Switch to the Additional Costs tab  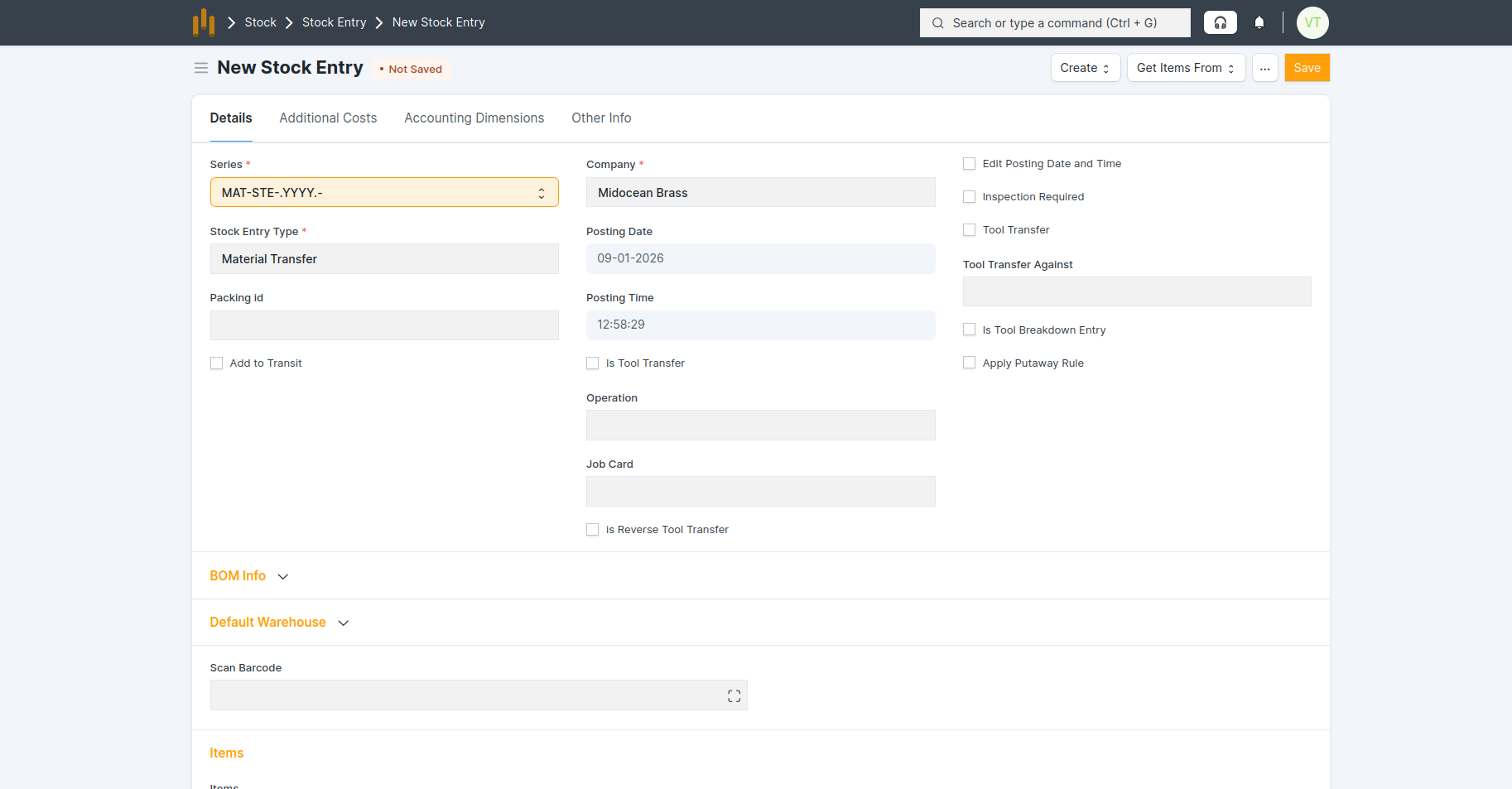click(328, 118)
